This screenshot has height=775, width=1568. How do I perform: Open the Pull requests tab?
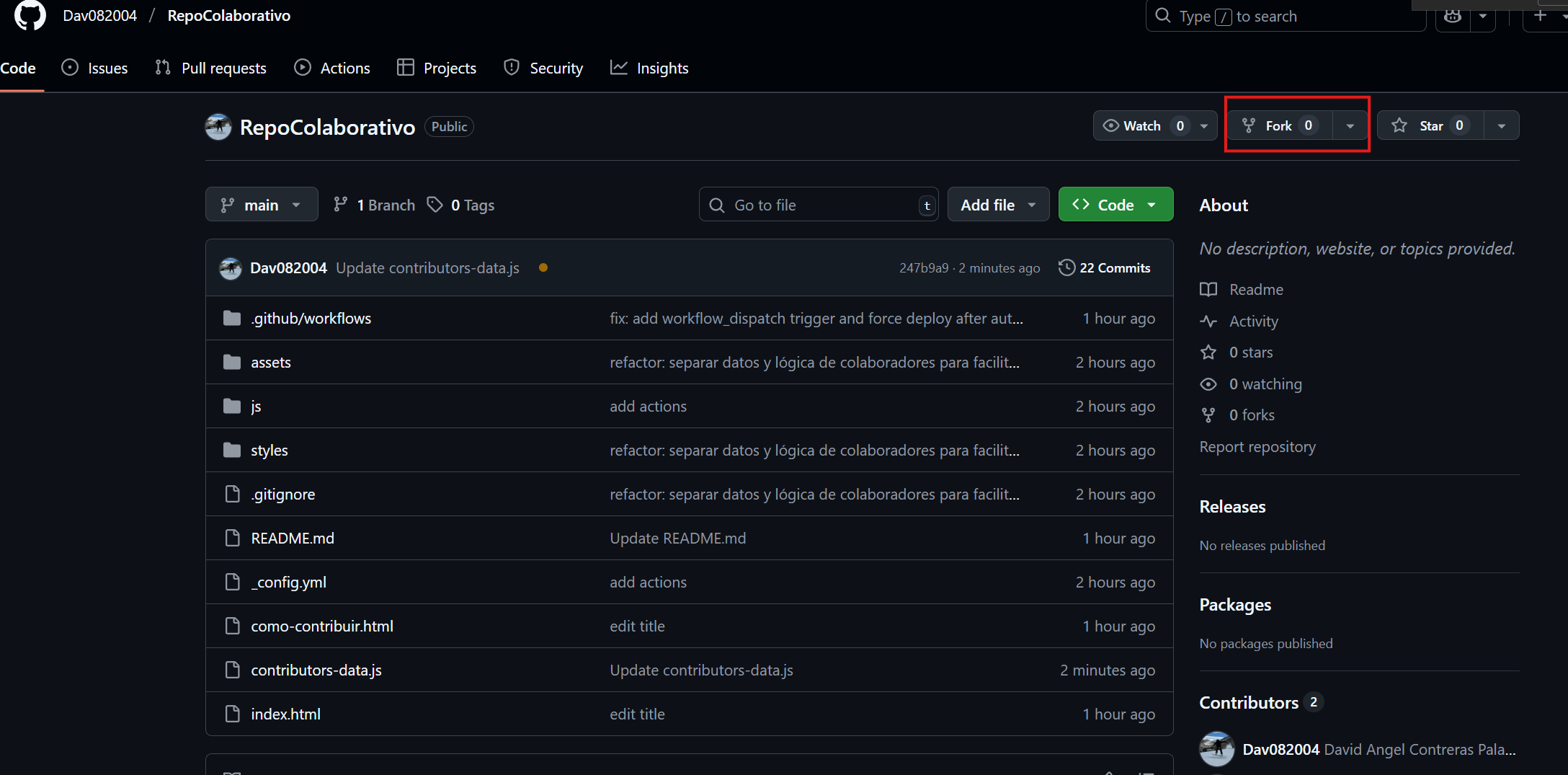click(x=210, y=68)
